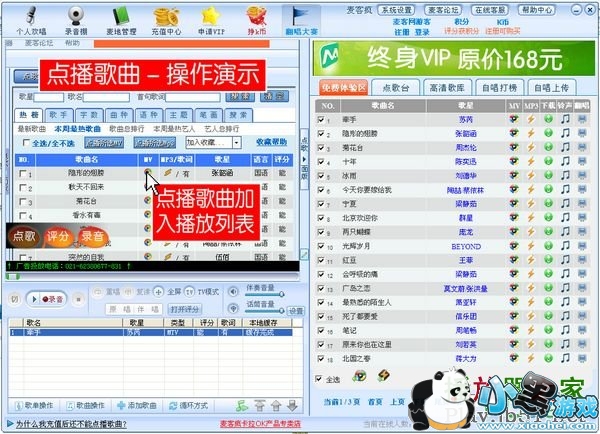Select 牵手 row in playlist table

151,333
